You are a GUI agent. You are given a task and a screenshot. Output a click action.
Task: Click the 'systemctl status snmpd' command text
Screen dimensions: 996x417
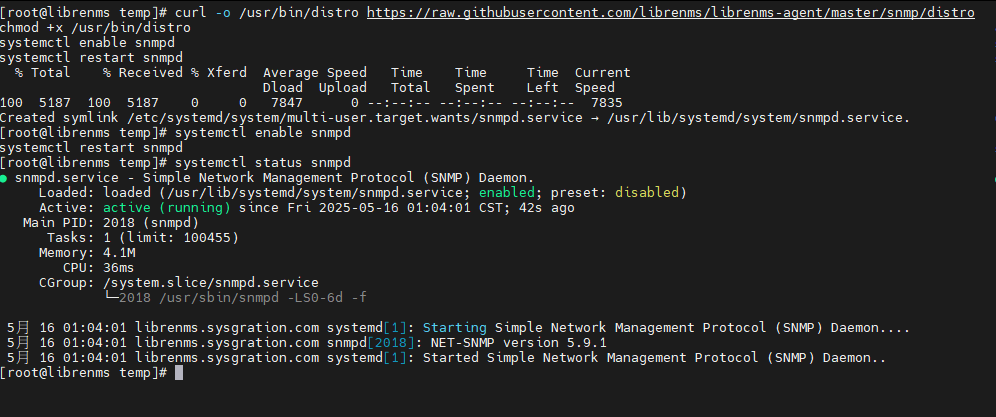click(262, 163)
